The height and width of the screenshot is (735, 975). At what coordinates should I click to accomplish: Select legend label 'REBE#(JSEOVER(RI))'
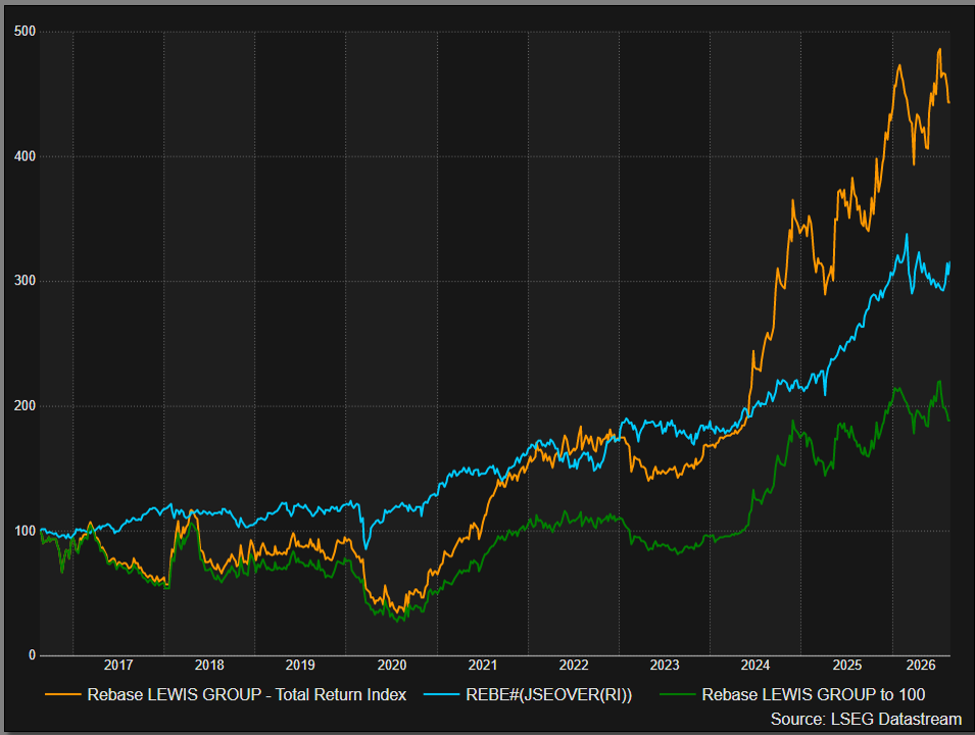point(549,695)
